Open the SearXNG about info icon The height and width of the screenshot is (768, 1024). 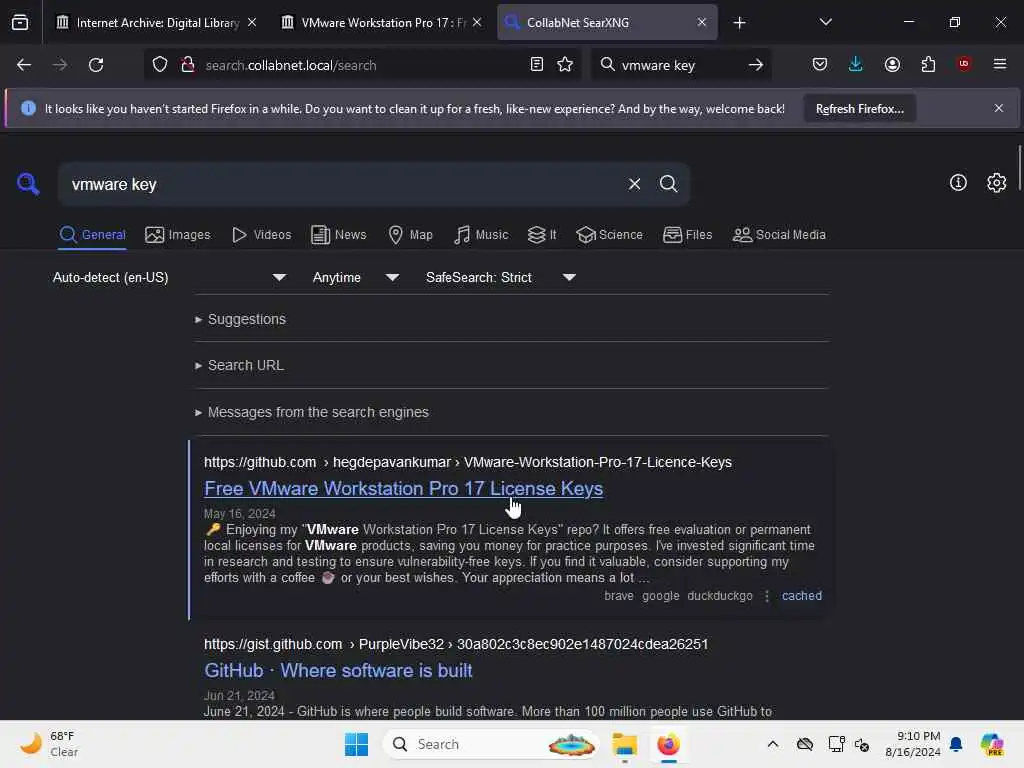pyautogui.click(x=958, y=183)
